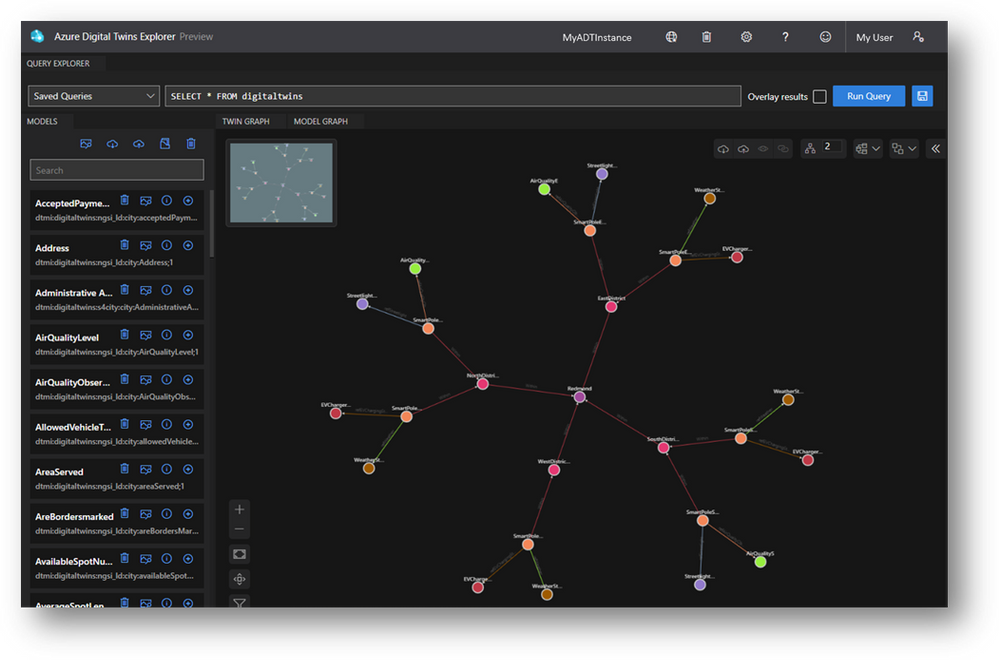The width and height of the screenshot is (999, 660).
Task: Delete the AirQualityObser... model
Action: click(x=125, y=380)
